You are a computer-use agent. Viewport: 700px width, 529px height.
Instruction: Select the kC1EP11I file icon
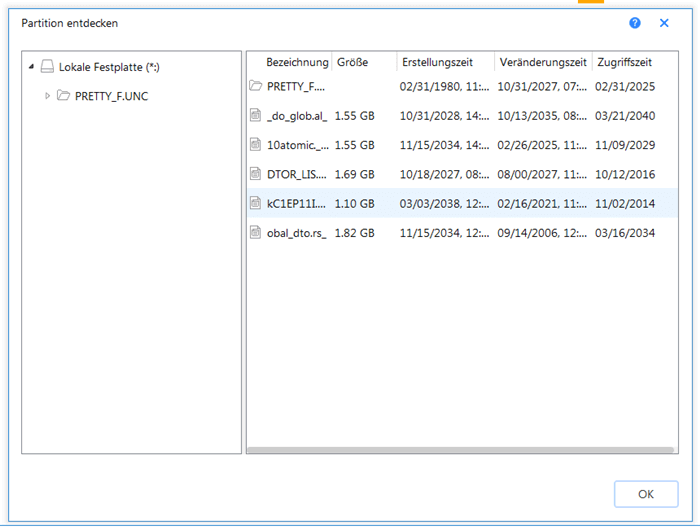pos(256,203)
